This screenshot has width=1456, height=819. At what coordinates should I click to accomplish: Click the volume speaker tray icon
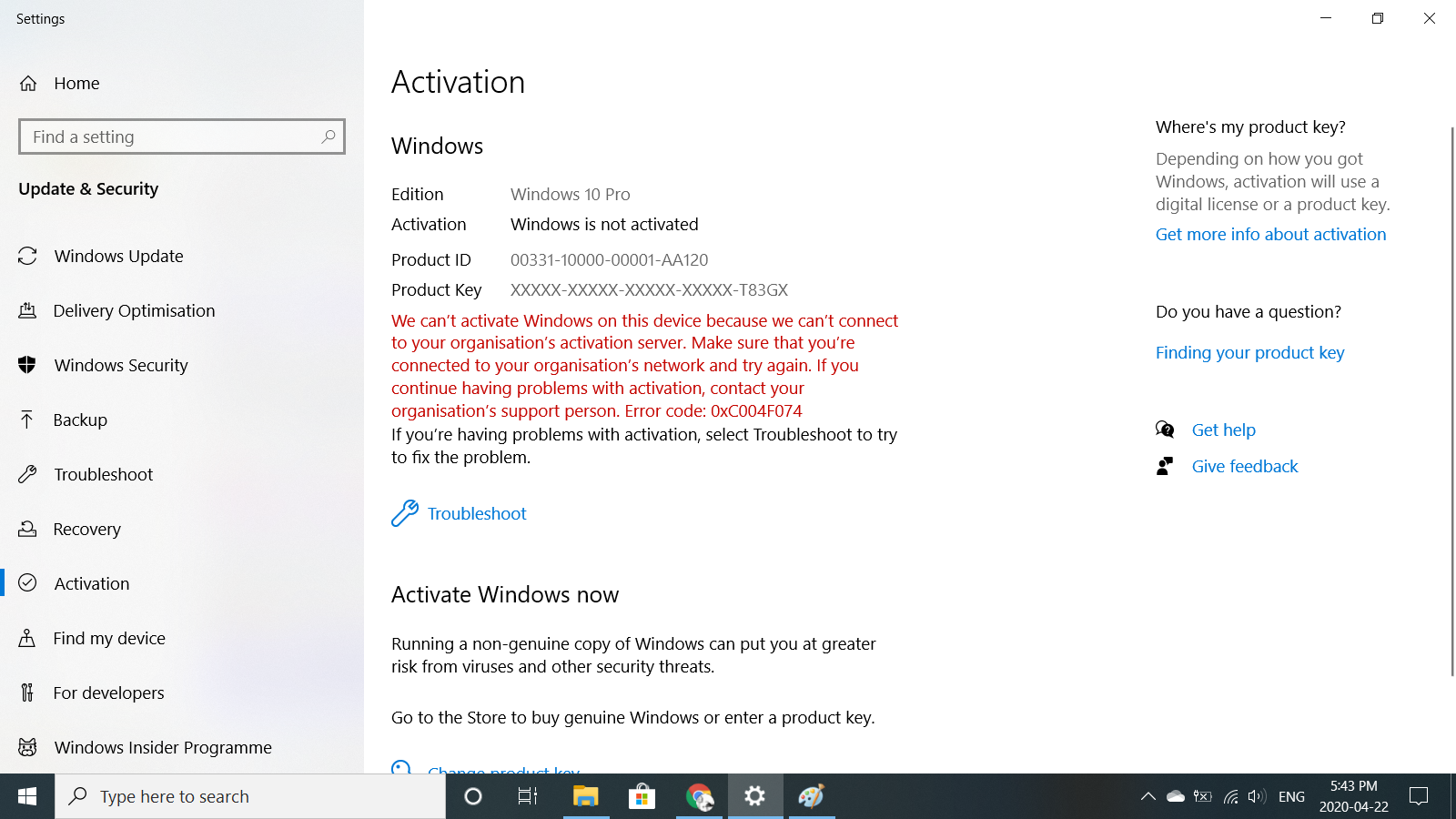1258,796
